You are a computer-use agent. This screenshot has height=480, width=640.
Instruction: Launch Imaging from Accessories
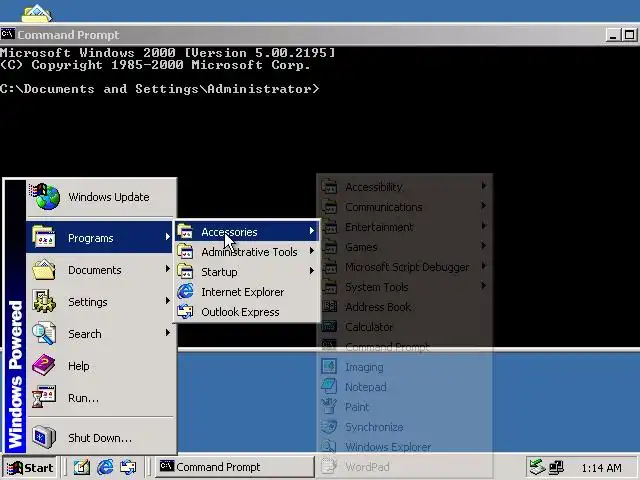[x=404, y=367]
